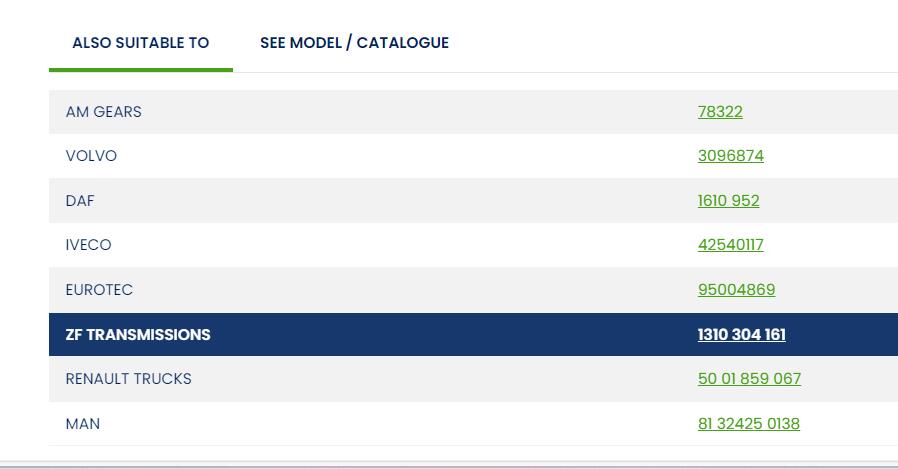Click the gray separator bar below the table
The height and width of the screenshot is (469, 898).
[x=449, y=464]
